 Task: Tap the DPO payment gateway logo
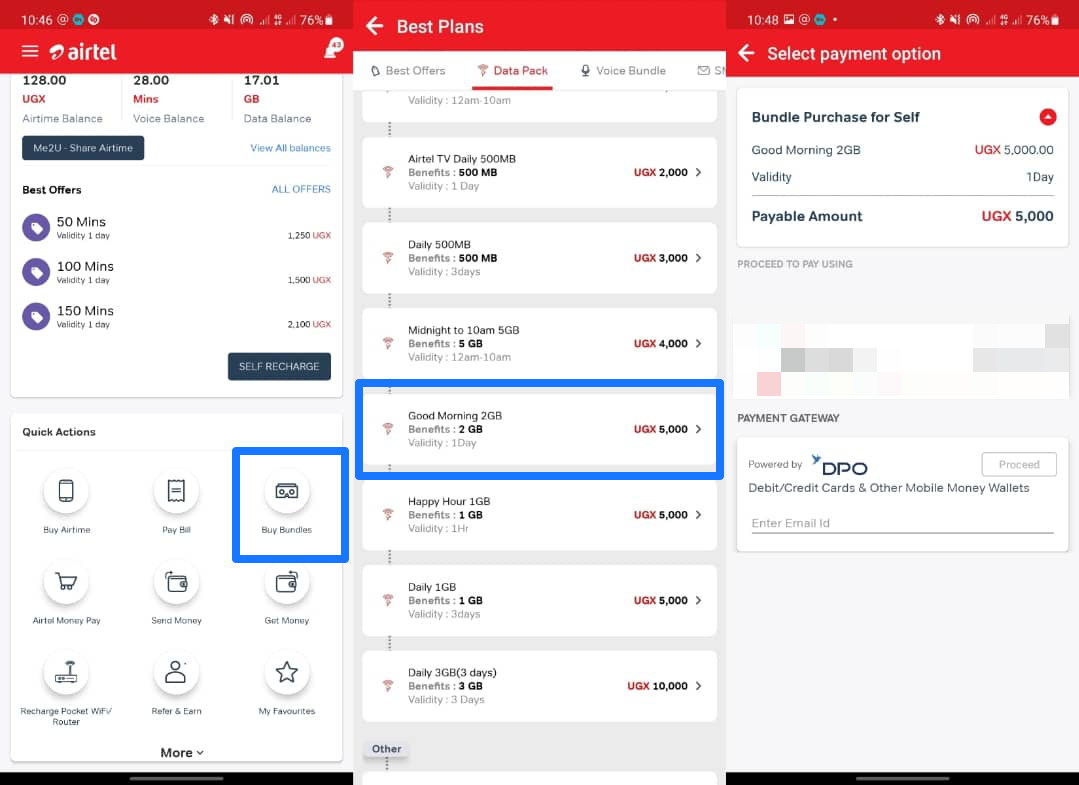840,465
